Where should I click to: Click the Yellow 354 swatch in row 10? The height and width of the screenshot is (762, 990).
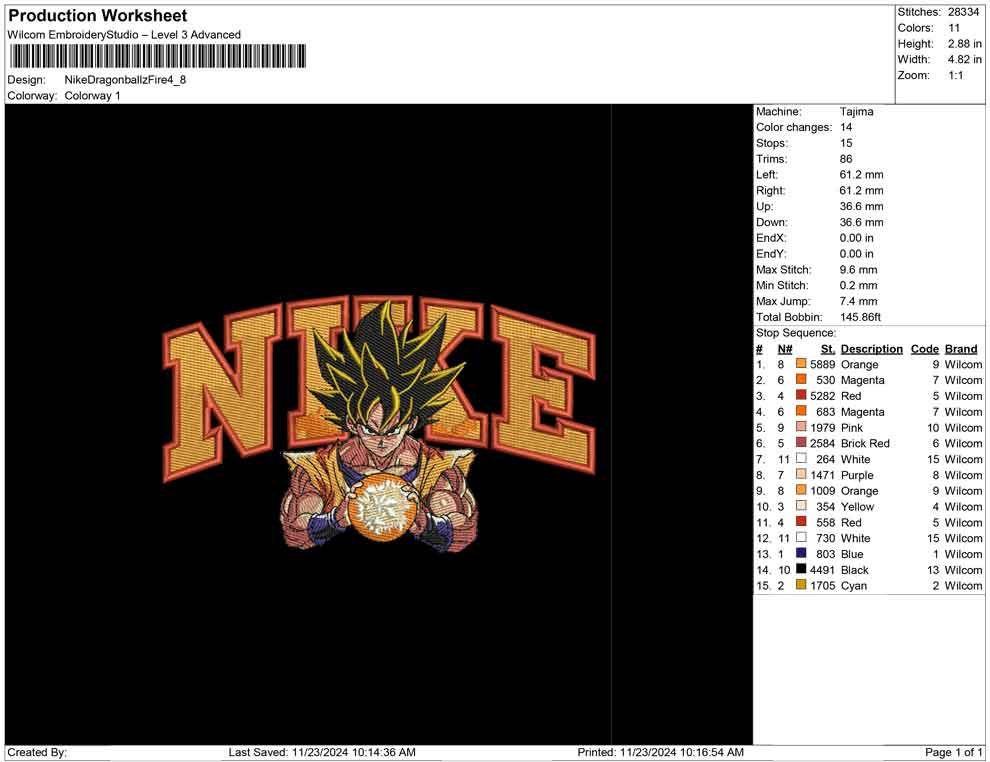[801, 506]
